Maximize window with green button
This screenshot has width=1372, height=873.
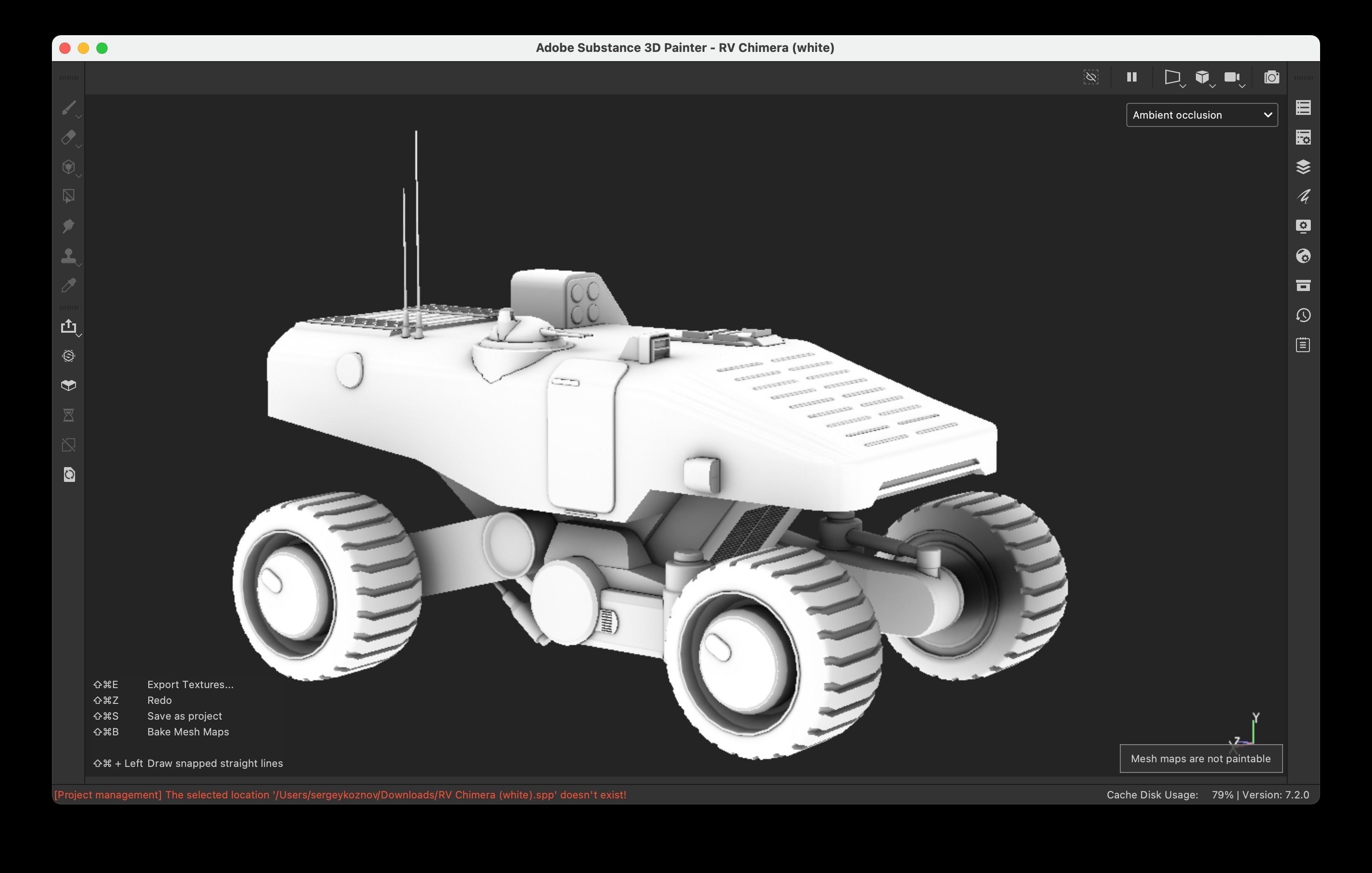[x=102, y=48]
